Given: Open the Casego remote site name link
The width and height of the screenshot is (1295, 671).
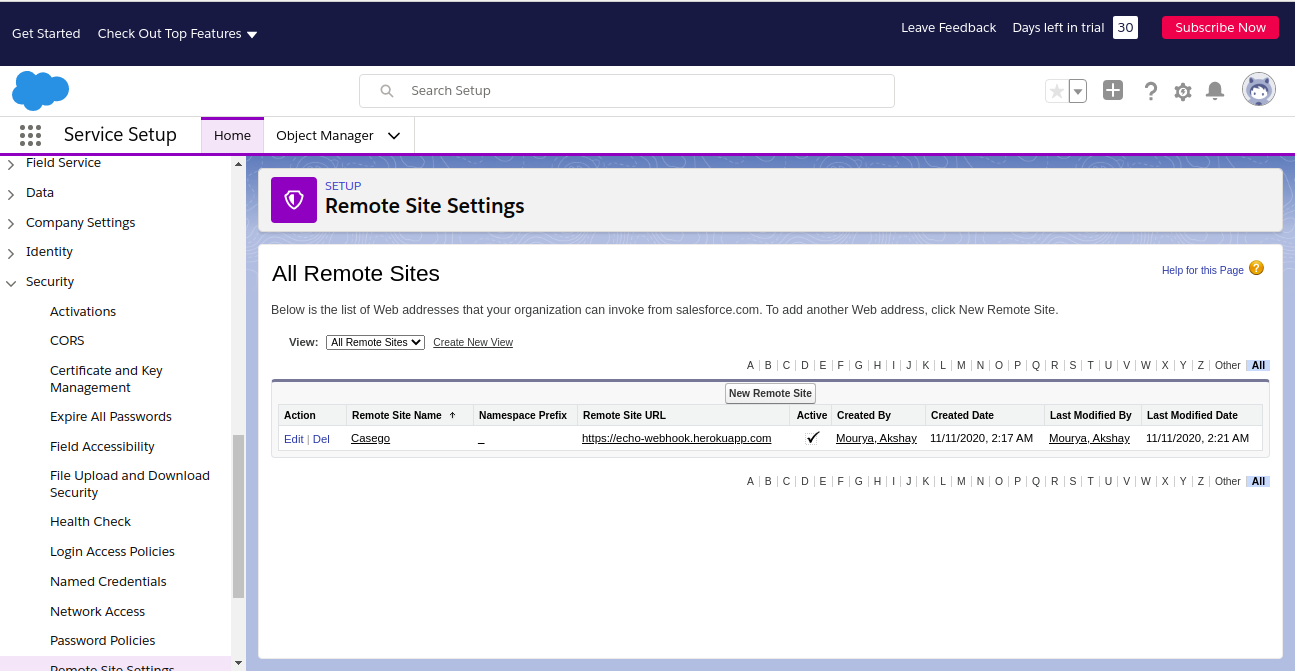Looking at the screenshot, I should click(370, 439).
